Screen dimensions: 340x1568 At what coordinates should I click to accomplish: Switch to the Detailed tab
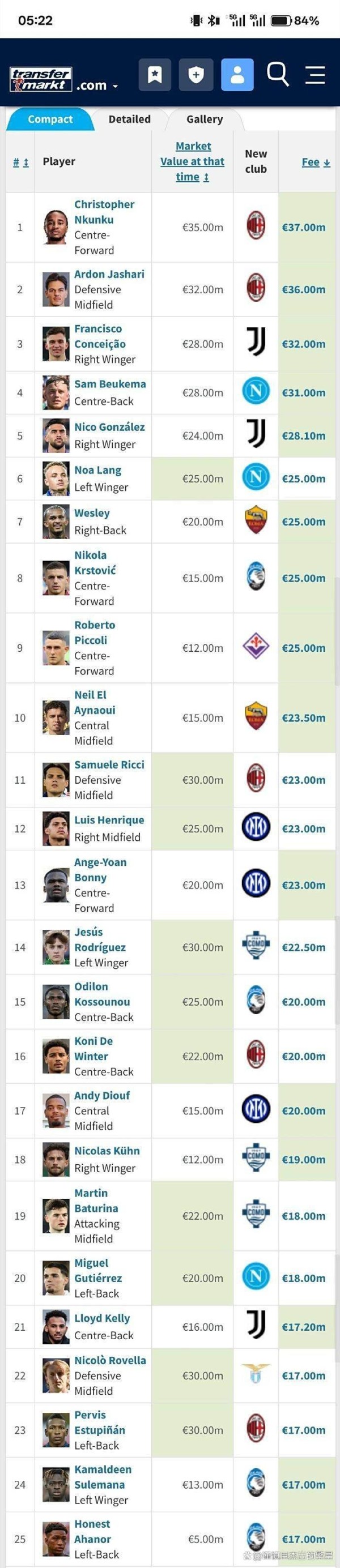[x=129, y=119]
